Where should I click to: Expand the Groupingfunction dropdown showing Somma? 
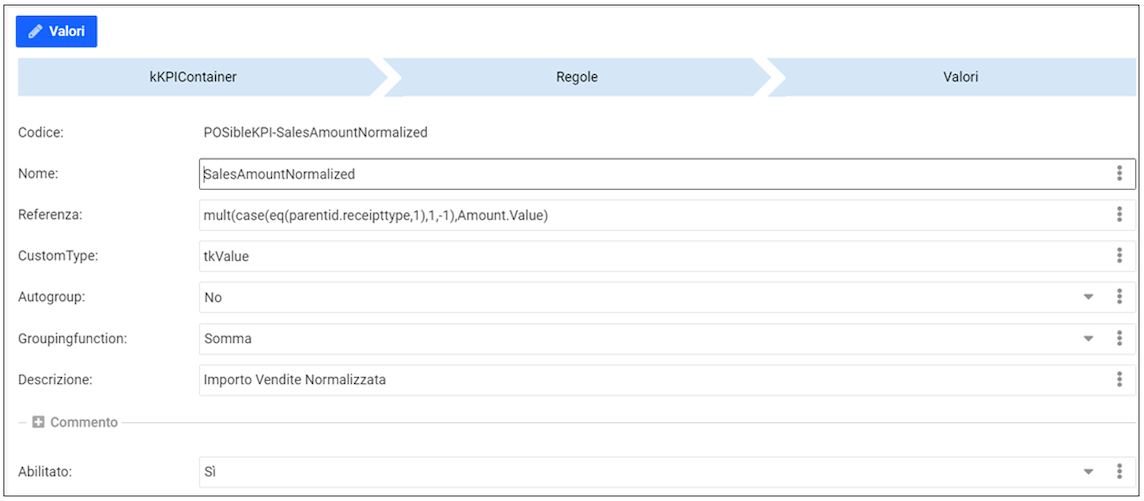point(1088,339)
